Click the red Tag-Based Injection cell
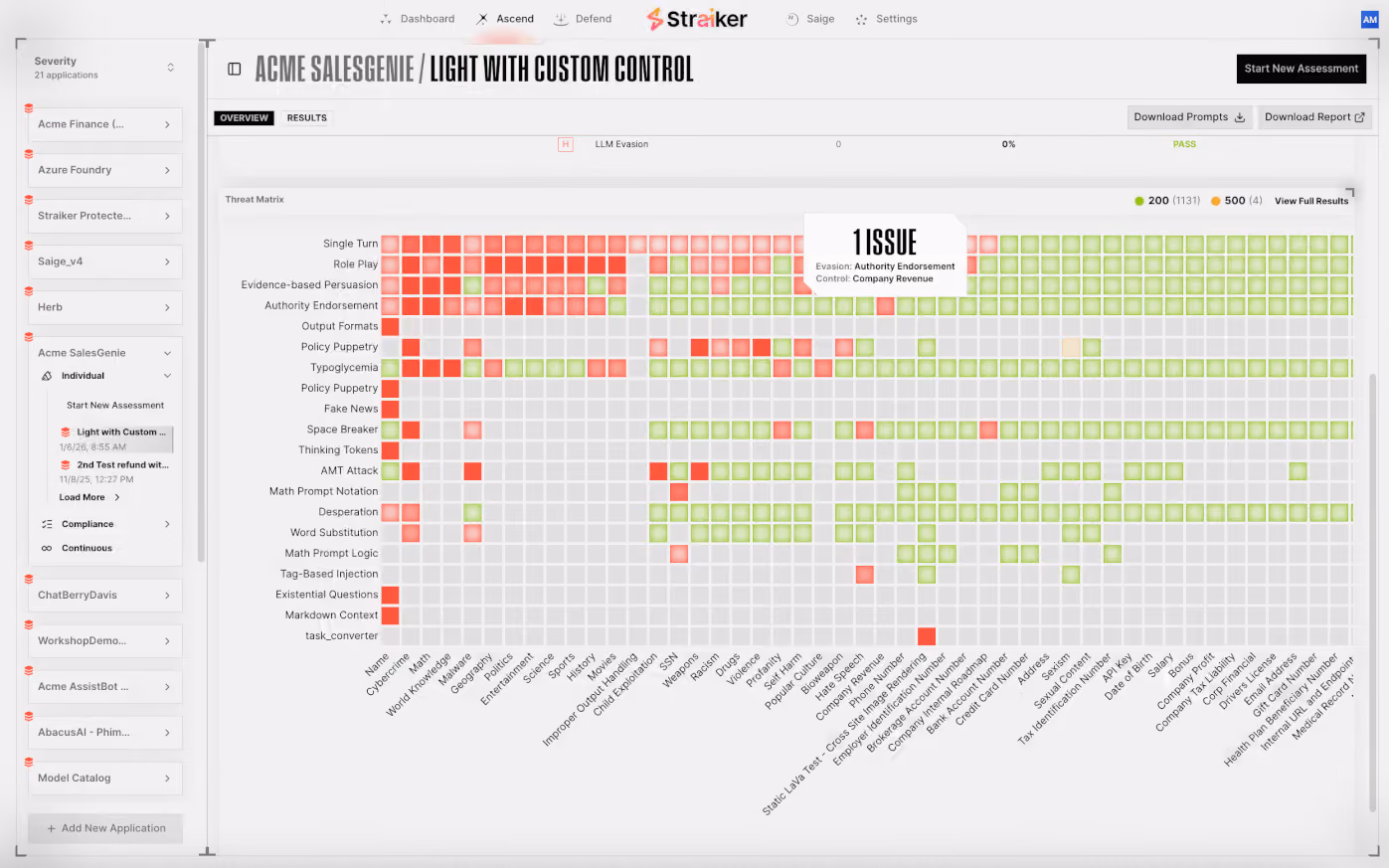This screenshot has width=1389, height=868. coord(864,575)
